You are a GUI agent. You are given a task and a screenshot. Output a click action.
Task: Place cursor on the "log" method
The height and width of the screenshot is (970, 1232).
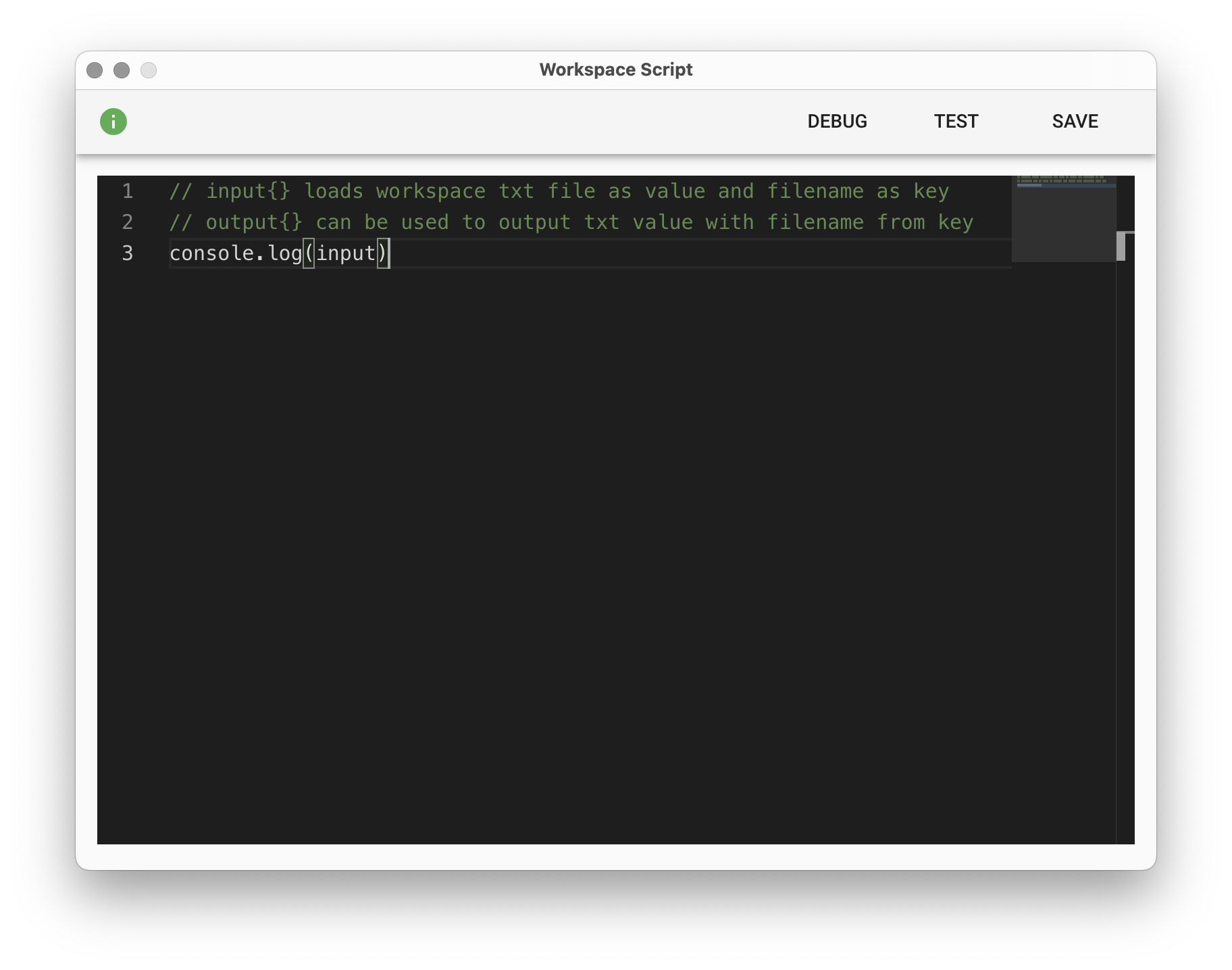tap(285, 253)
